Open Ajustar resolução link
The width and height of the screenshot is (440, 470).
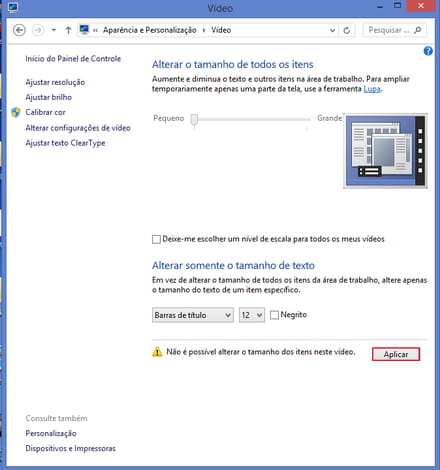(x=55, y=82)
